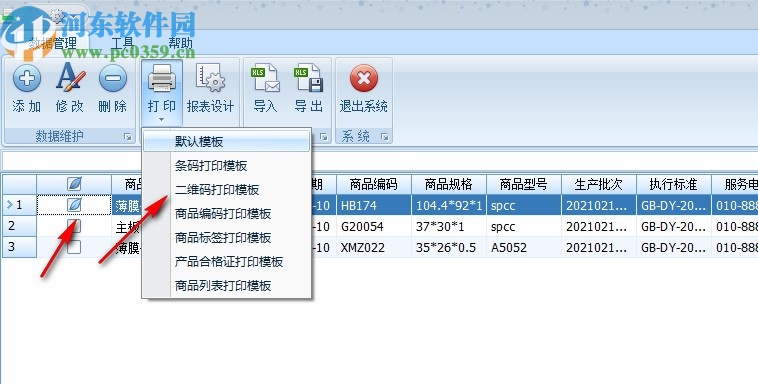Click the search input field above table
The height and width of the screenshot is (384, 758).
pos(379,161)
